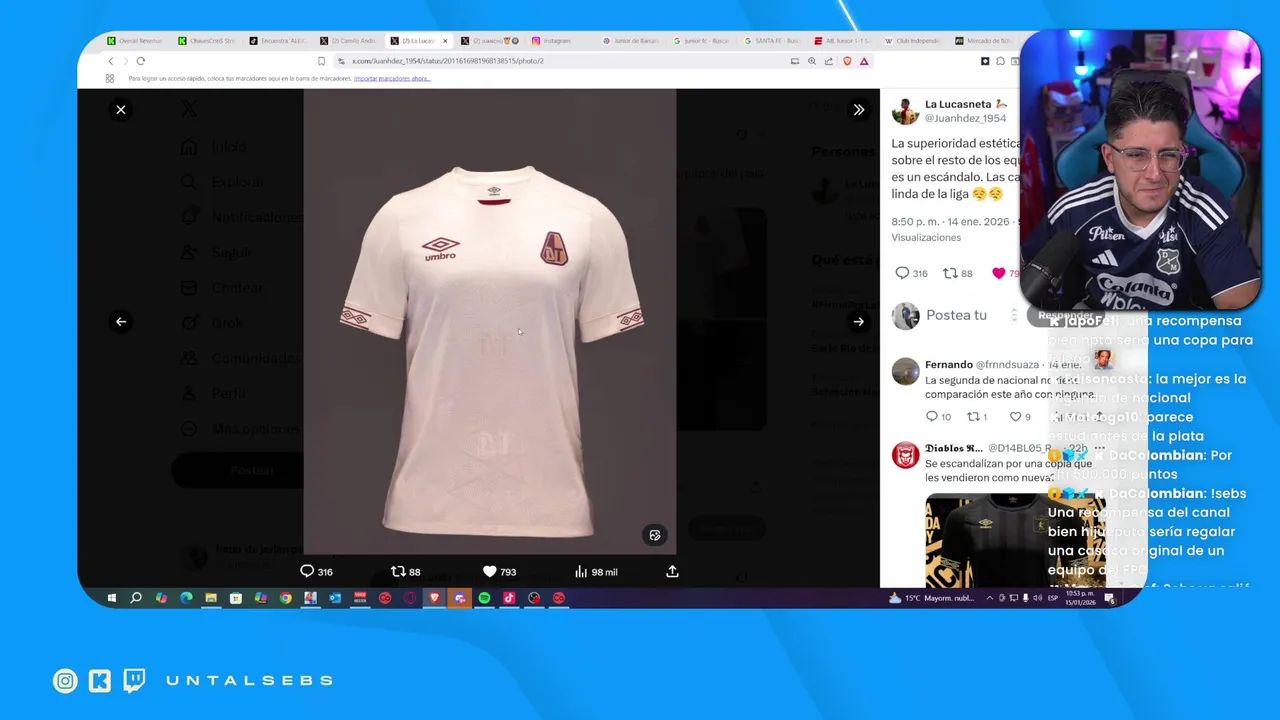1280x720 pixels.
Task: Click the share icon under the photo
Action: coord(672,571)
